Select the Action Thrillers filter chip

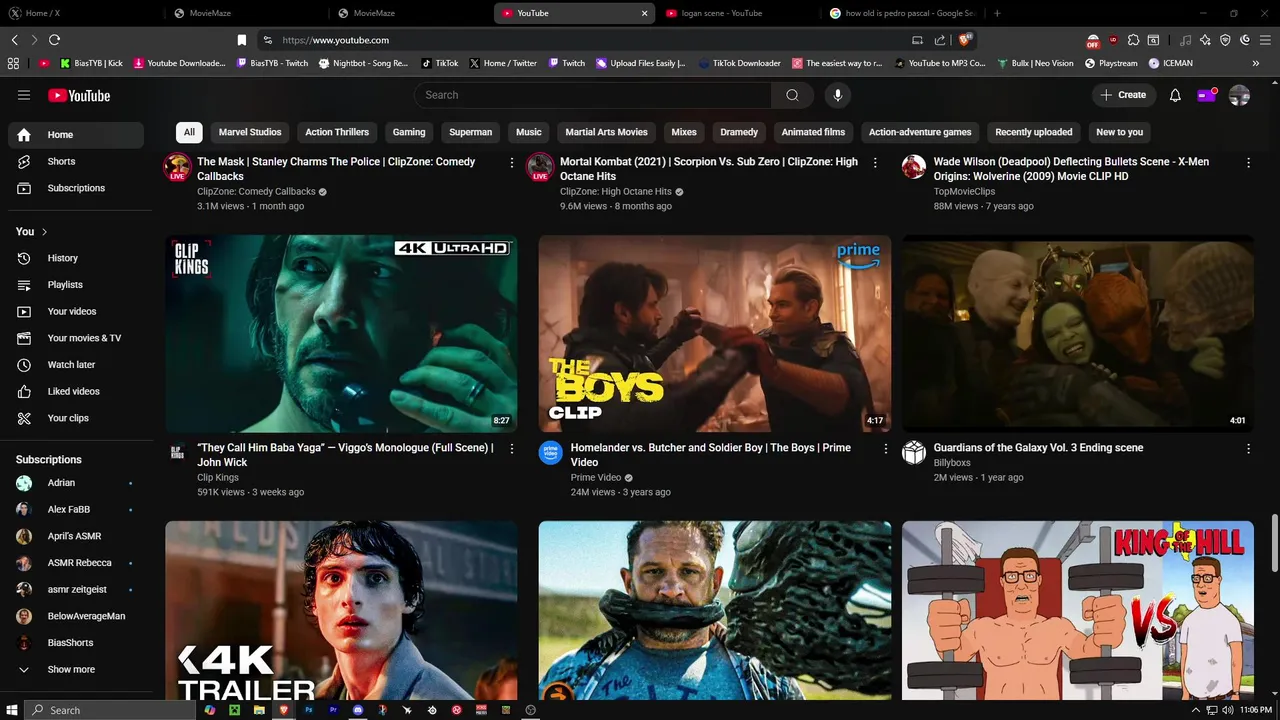337,132
